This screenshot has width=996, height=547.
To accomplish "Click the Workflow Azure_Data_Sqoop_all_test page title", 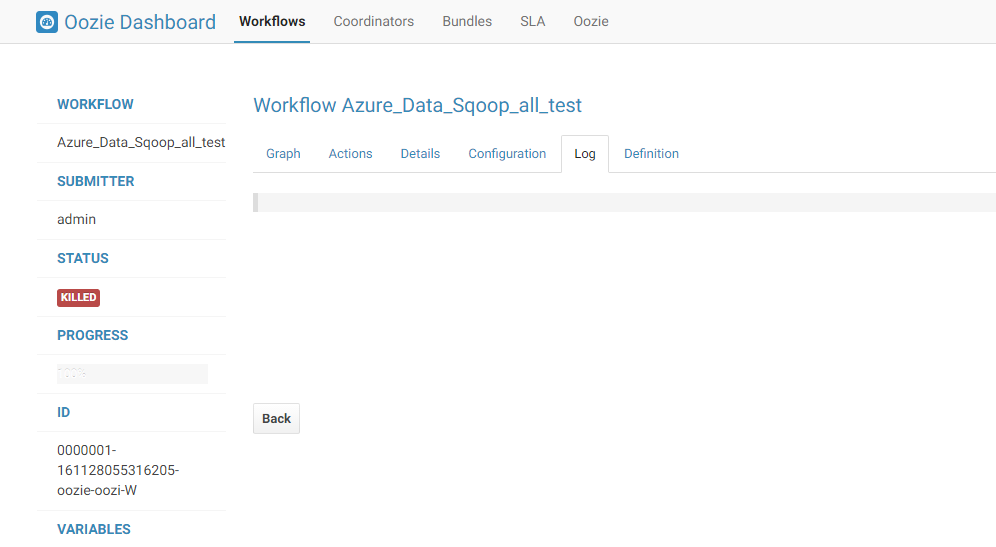I will click(417, 105).
